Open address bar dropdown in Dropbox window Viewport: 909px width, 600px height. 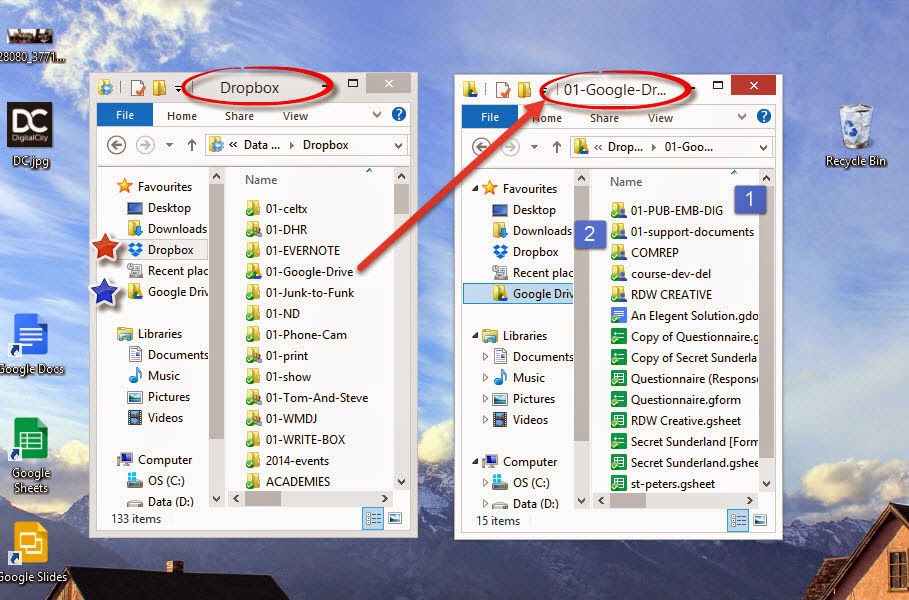click(399, 146)
